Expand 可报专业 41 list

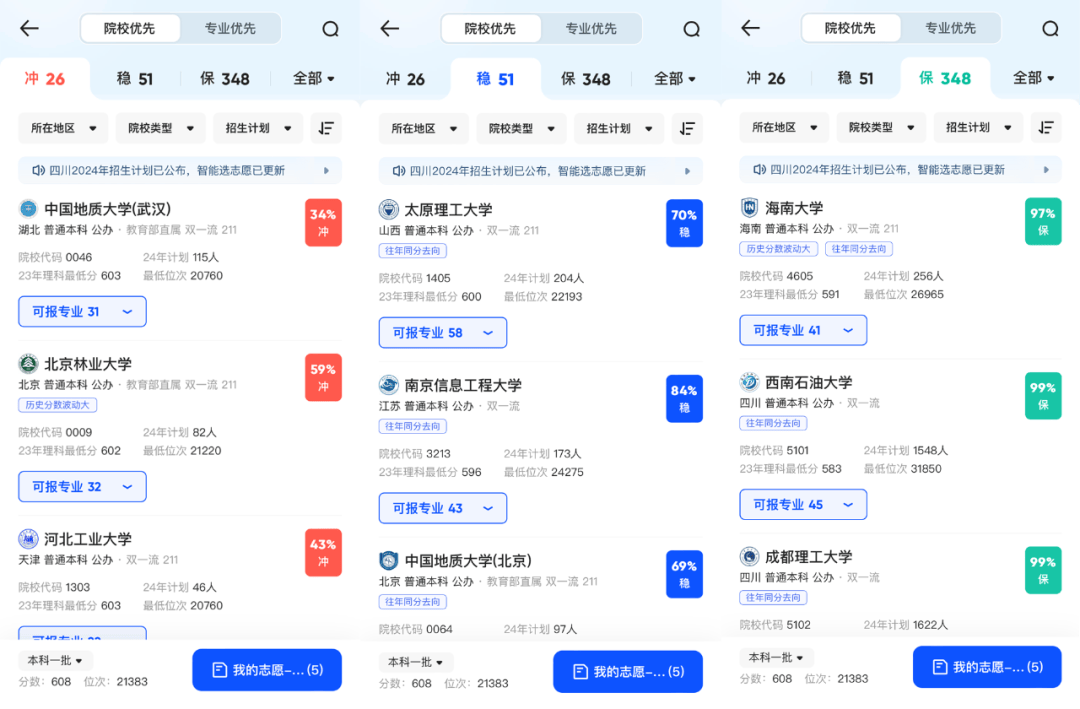[x=803, y=331]
